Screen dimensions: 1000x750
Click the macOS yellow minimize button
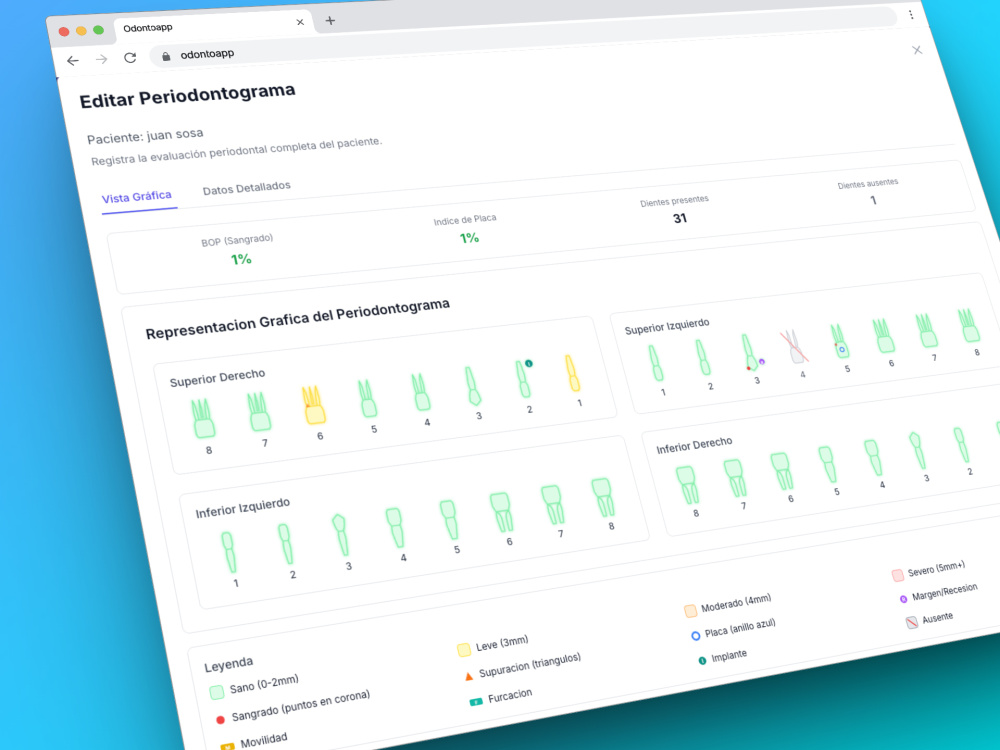click(81, 31)
